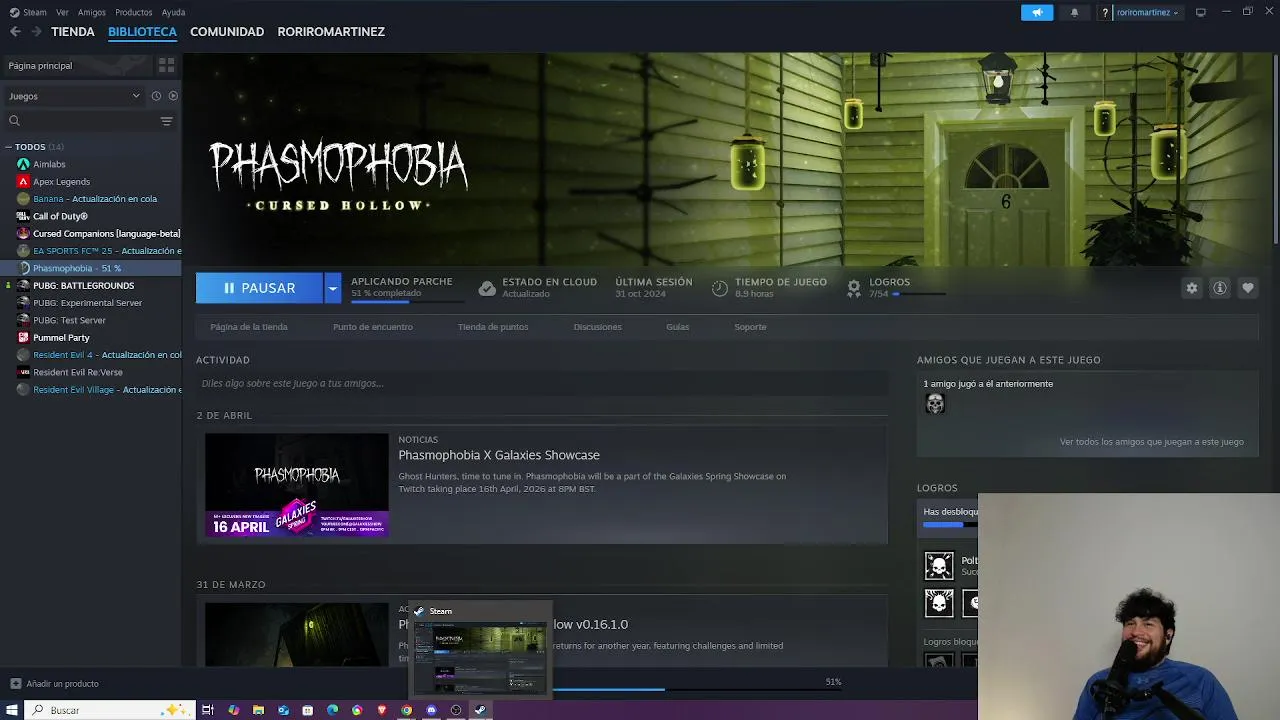The image size is (1280, 720).
Task: Open the Ver menu
Action: (x=62, y=12)
